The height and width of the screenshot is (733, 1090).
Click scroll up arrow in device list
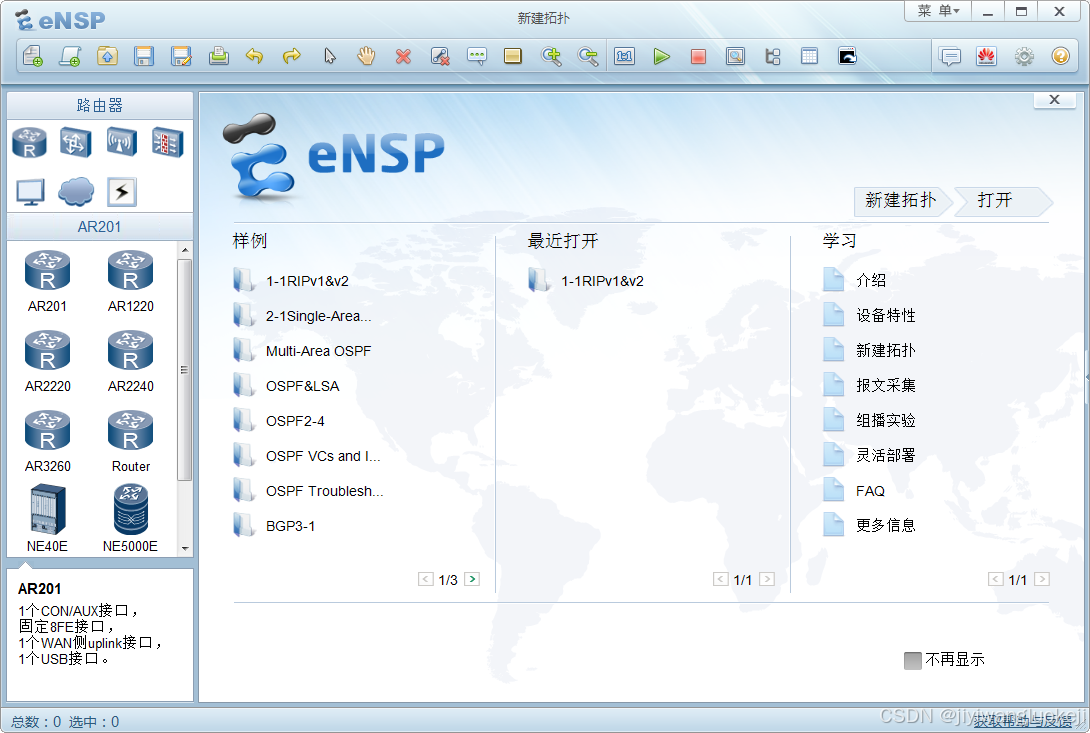click(185, 250)
